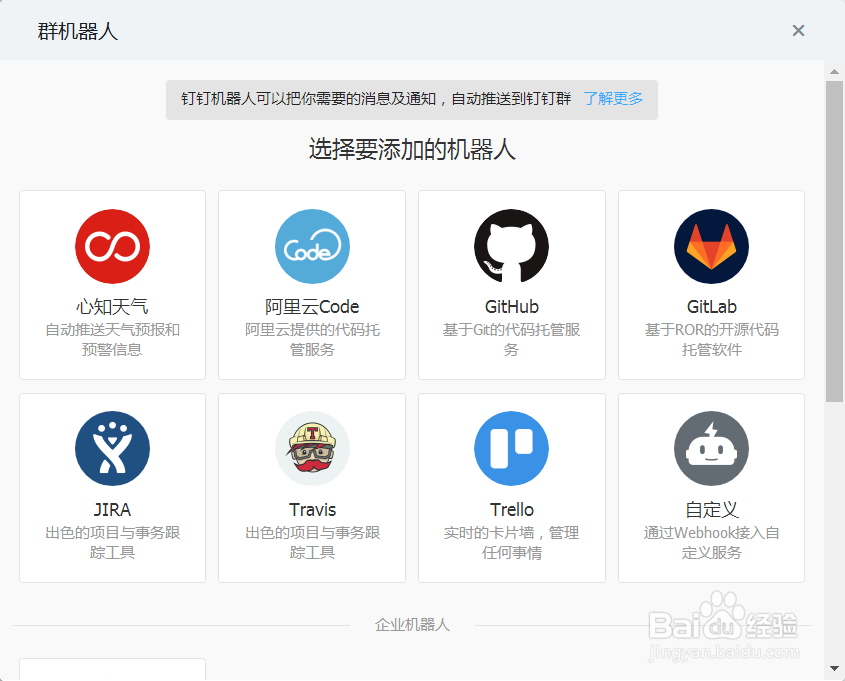Click the 自定义 title label
The height and width of the screenshot is (681, 845).
point(711,509)
